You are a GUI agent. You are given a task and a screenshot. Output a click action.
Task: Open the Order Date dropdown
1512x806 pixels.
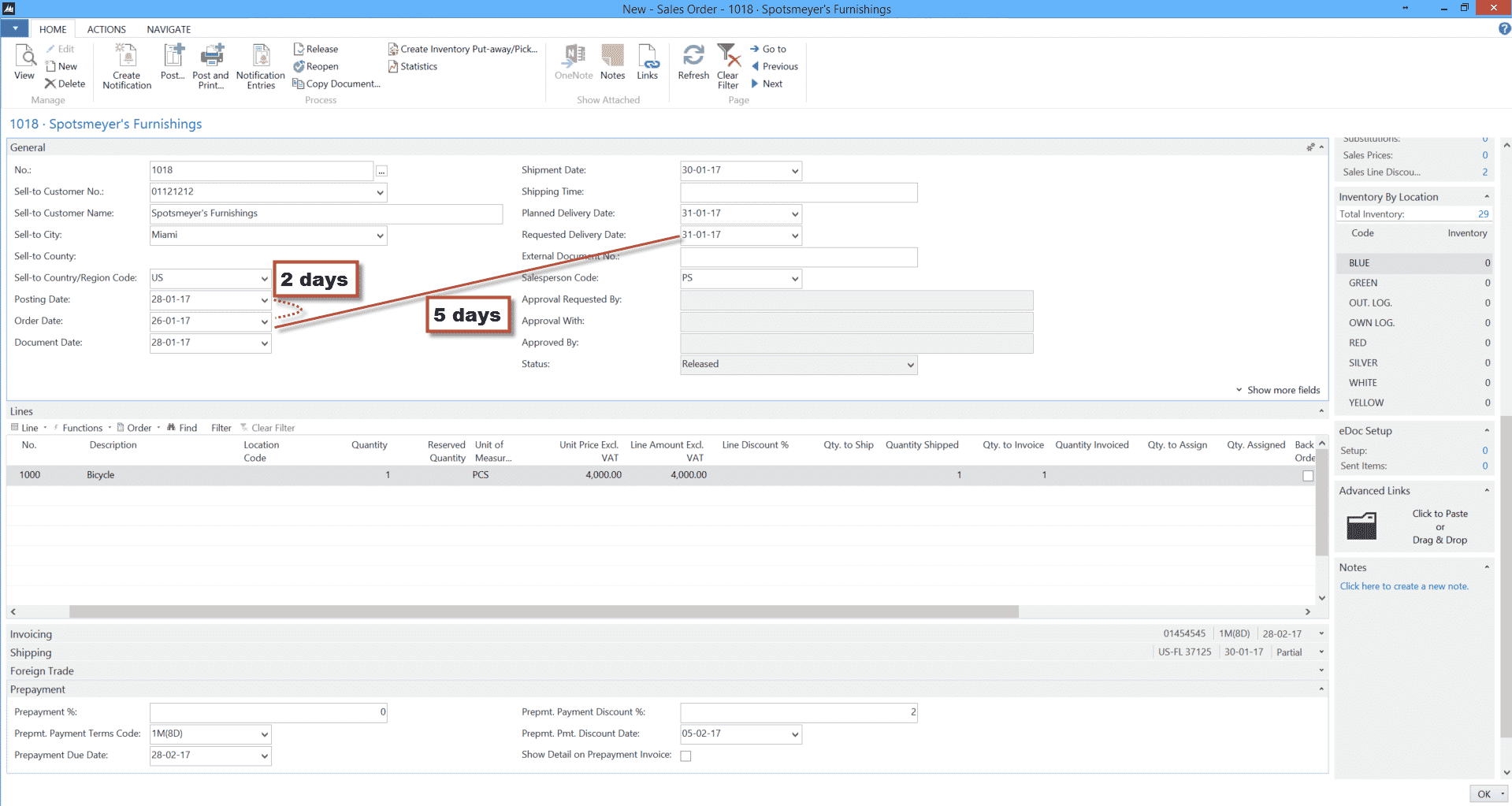click(264, 321)
